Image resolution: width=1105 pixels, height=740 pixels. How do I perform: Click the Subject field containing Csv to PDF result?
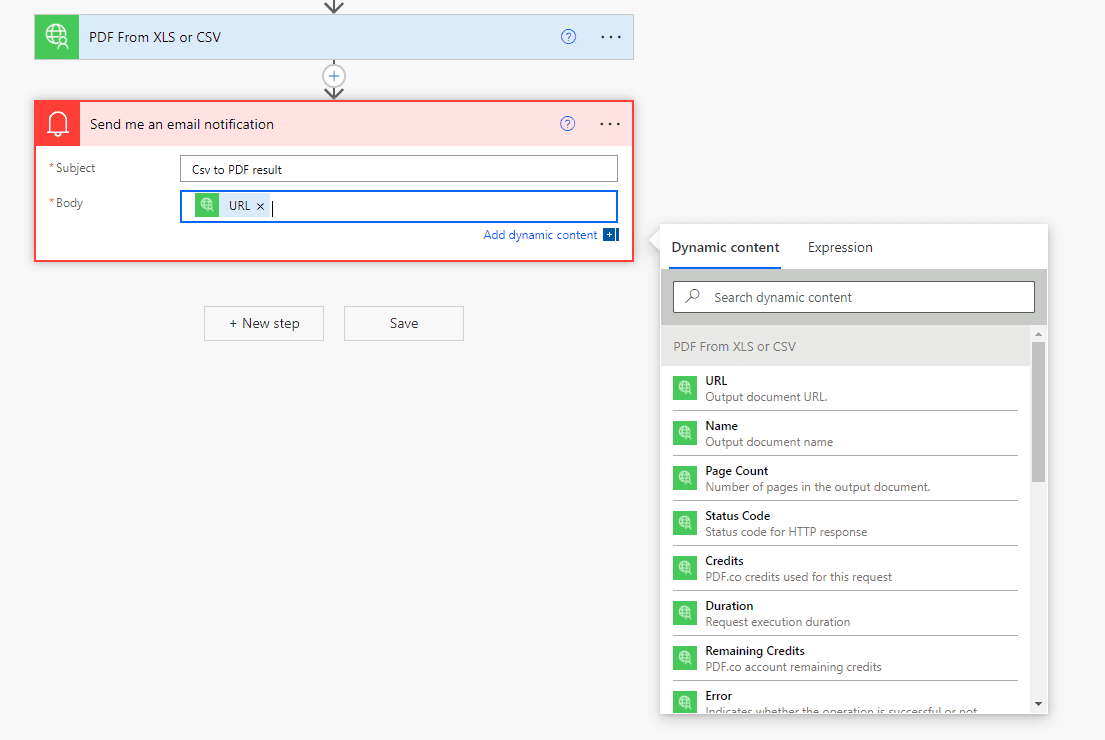tap(398, 168)
